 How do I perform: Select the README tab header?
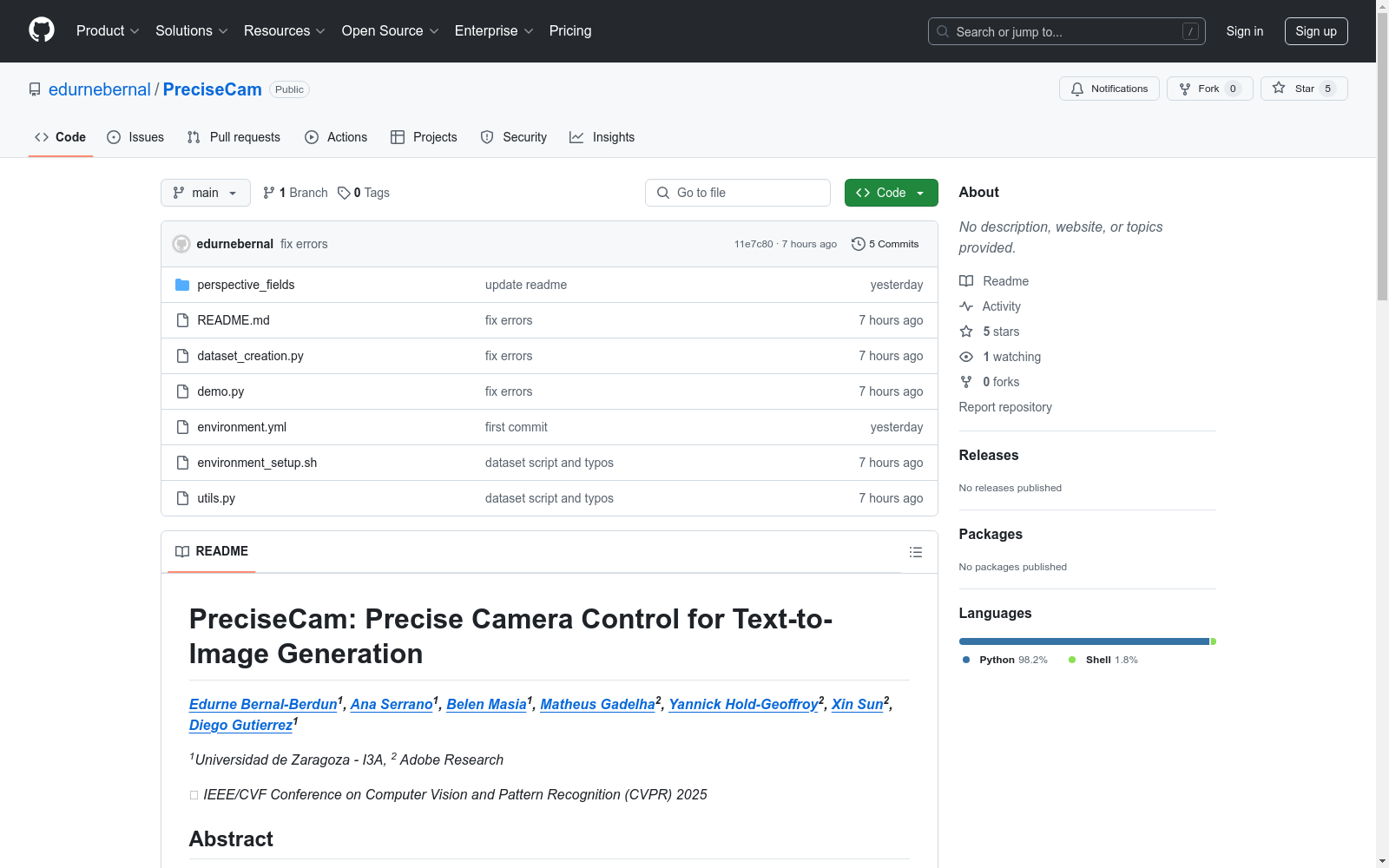[x=212, y=551]
